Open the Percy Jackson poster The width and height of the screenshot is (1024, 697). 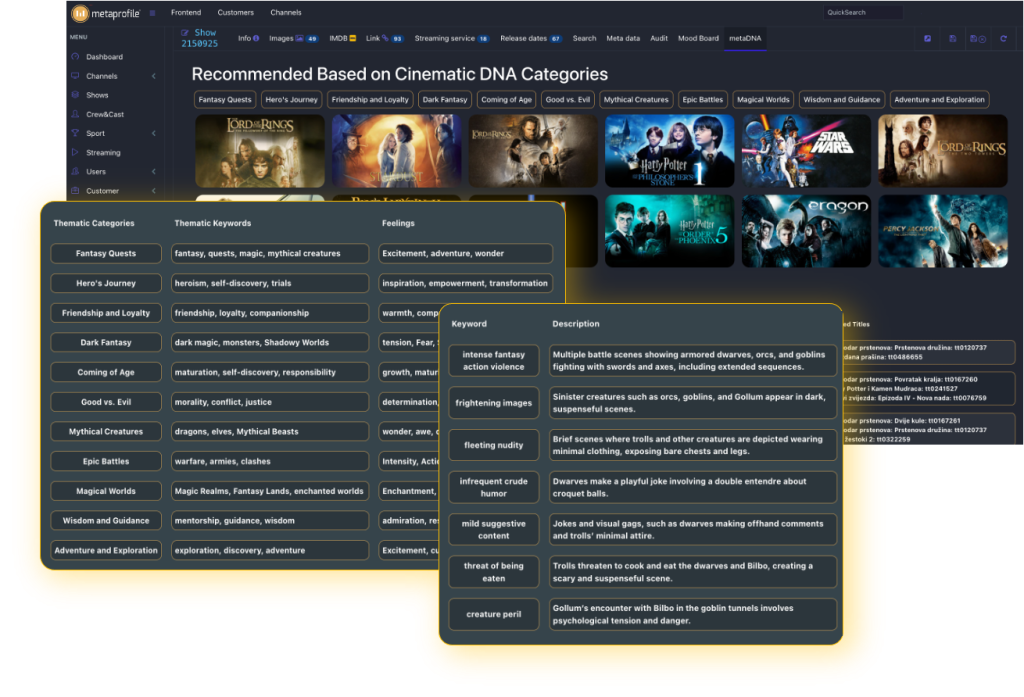click(x=942, y=231)
